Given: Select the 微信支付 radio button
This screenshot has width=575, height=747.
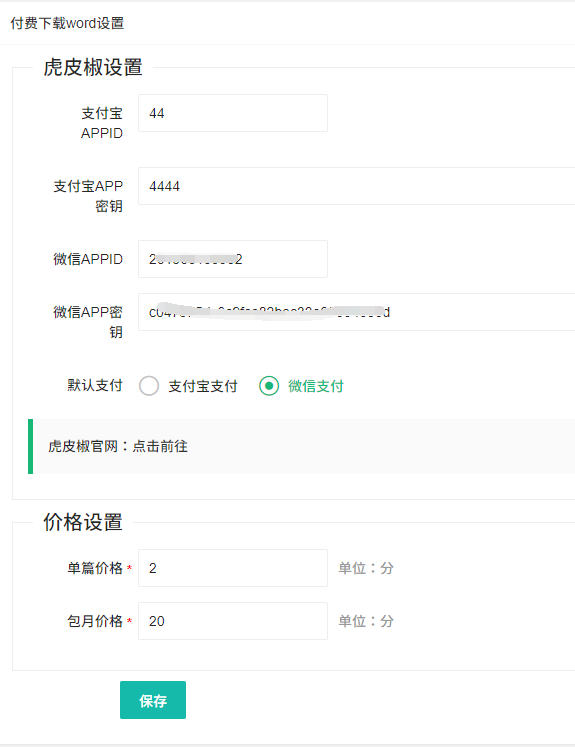Looking at the screenshot, I should 269,386.
